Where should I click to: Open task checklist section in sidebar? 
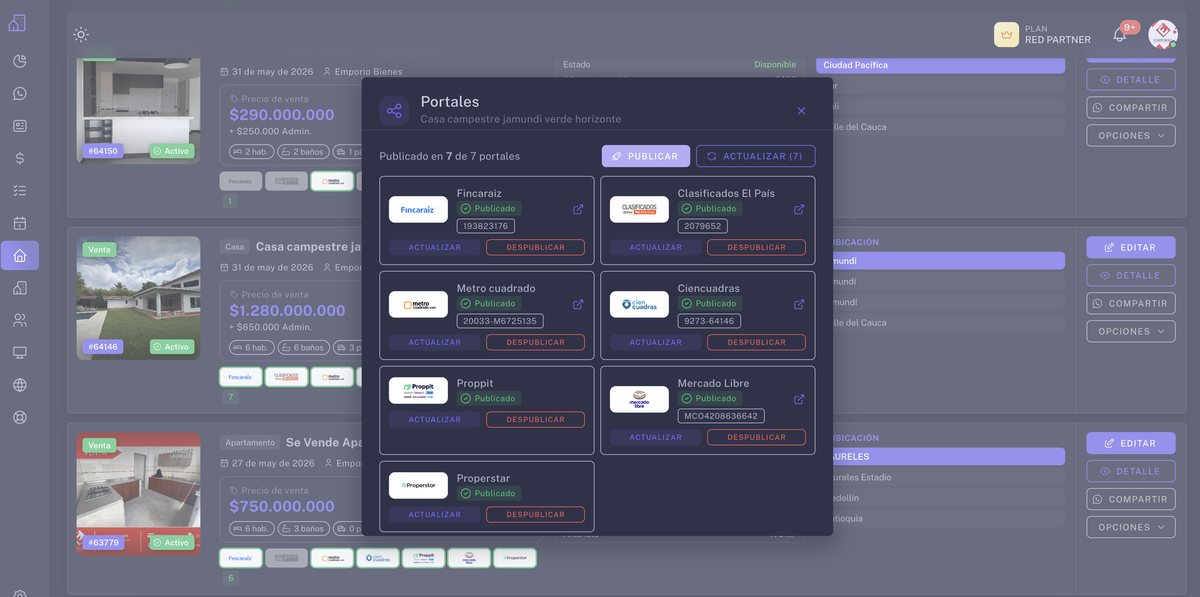[20, 190]
